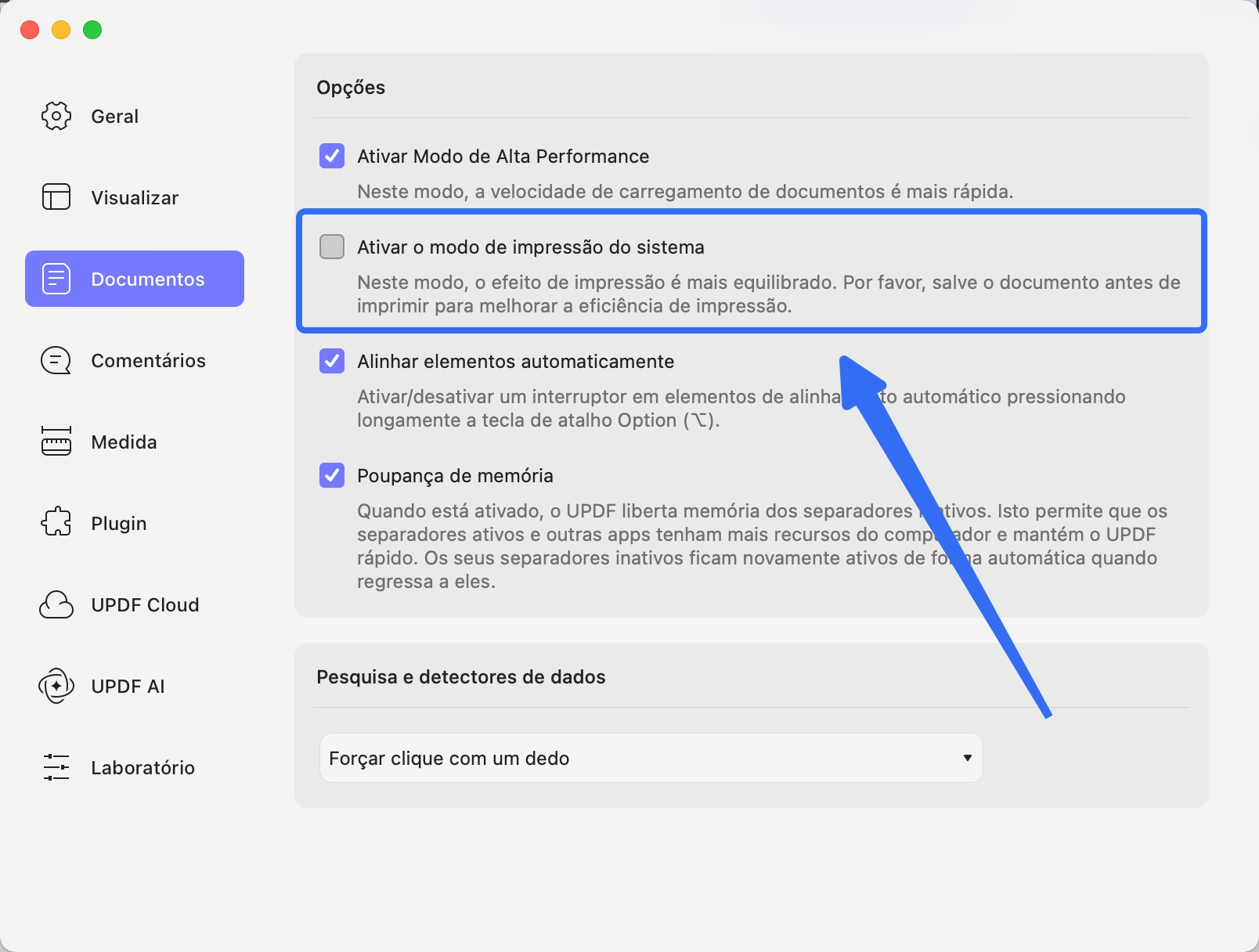Uncheck Alinhar elementos automaticamente
The width and height of the screenshot is (1259, 952).
tap(332, 361)
